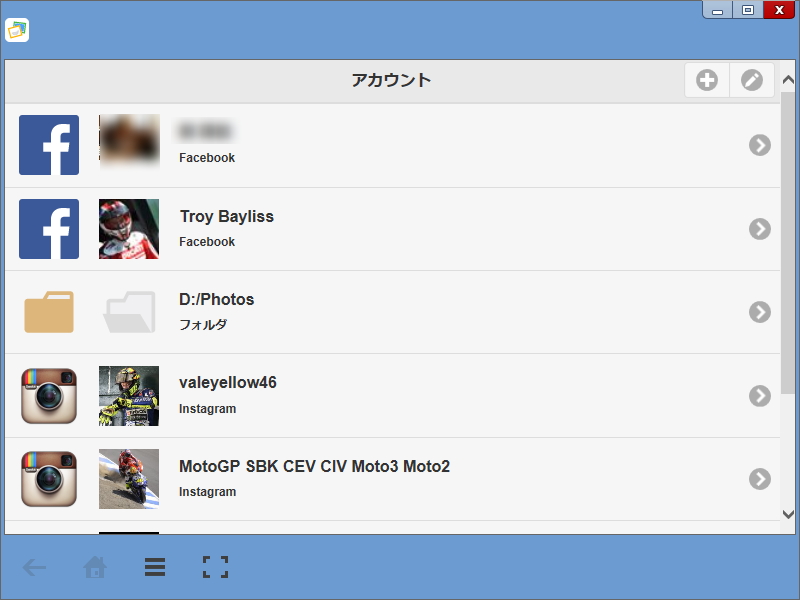Navigate back with the arrow icon
800x600 pixels.
click(x=34, y=567)
